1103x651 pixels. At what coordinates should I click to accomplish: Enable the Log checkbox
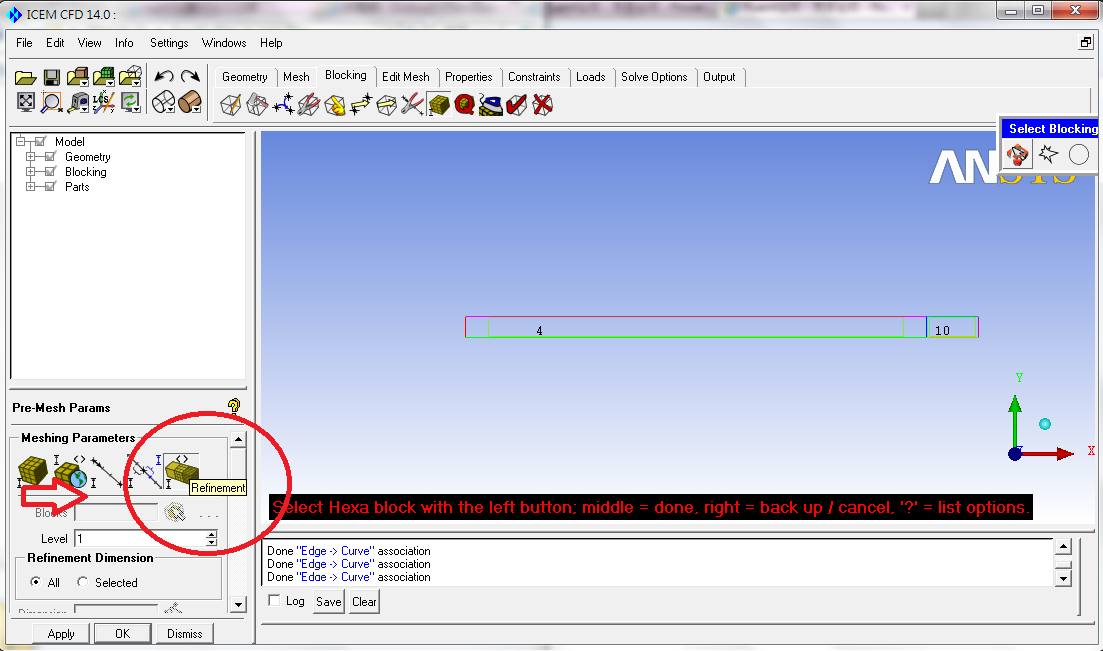[x=274, y=601]
